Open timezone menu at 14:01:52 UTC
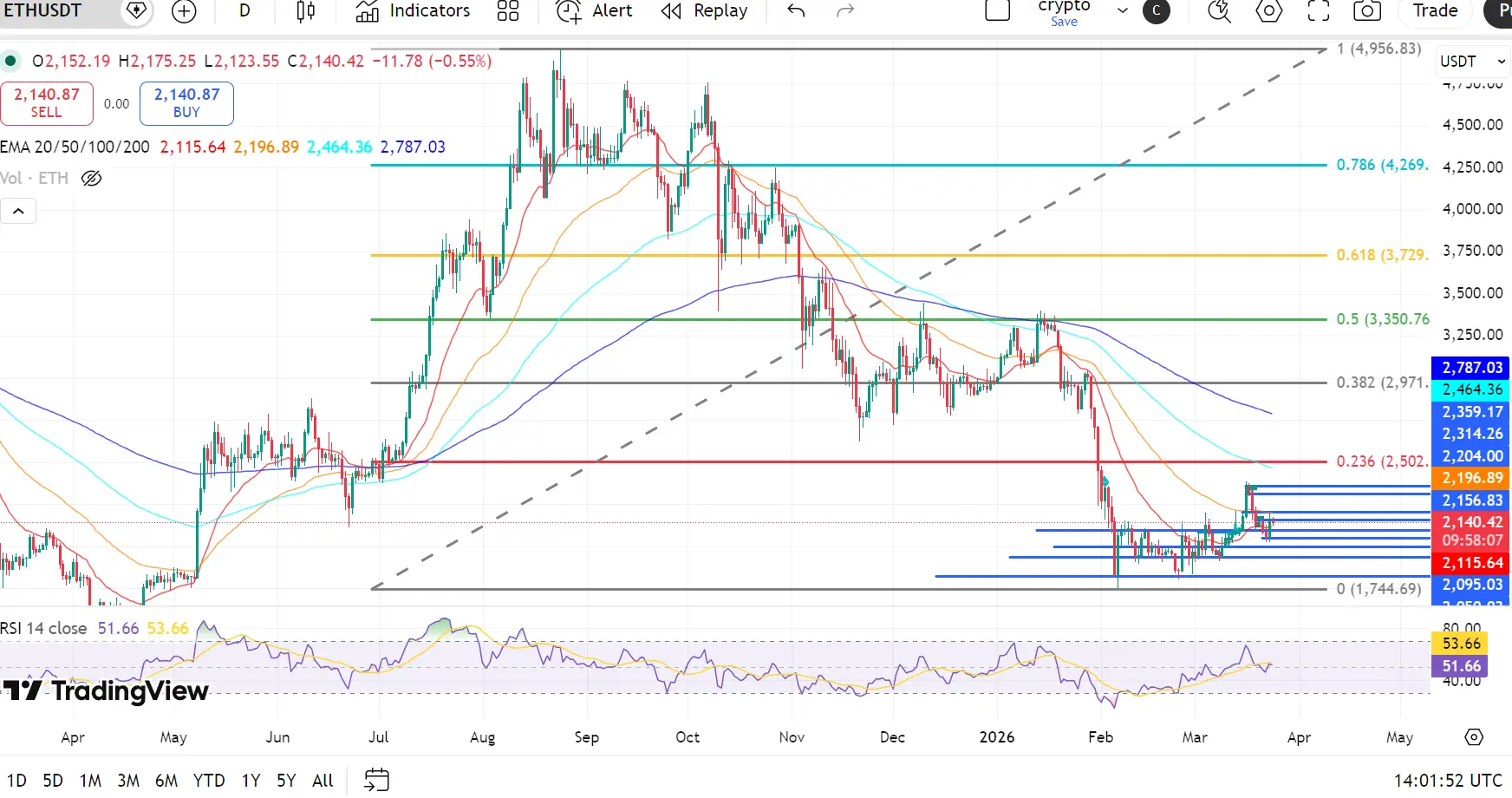1512x798 pixels. pyautogui.click(x=1448, y=781)
